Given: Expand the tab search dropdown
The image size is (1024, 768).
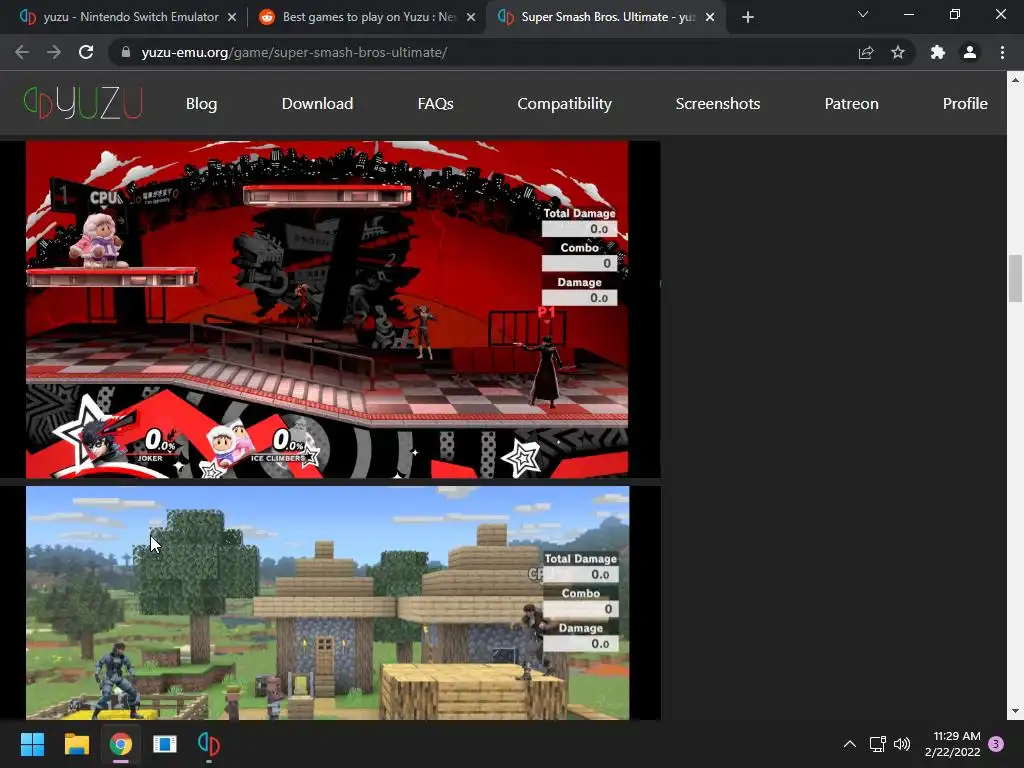Looking at the screenshot, I should coord(863,14).
